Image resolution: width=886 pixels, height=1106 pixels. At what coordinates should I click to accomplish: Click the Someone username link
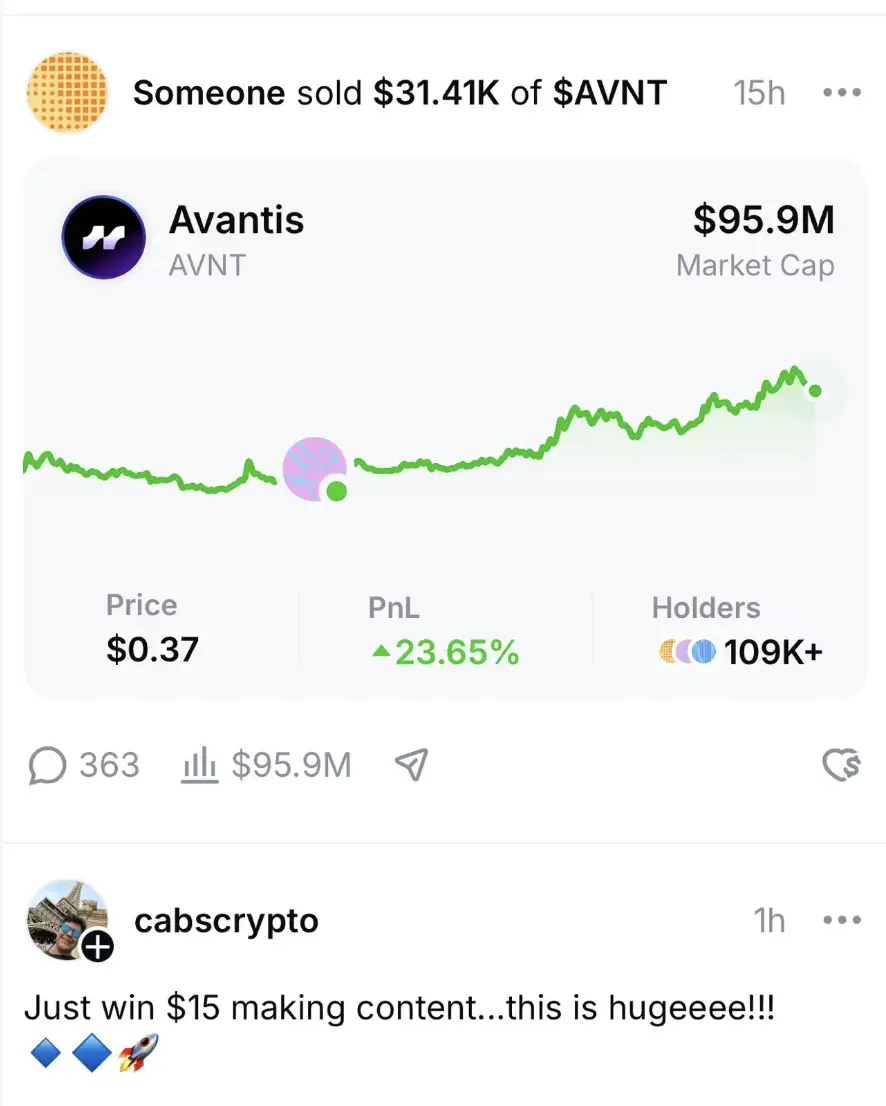pyautogui.click(x=209, y=93)
